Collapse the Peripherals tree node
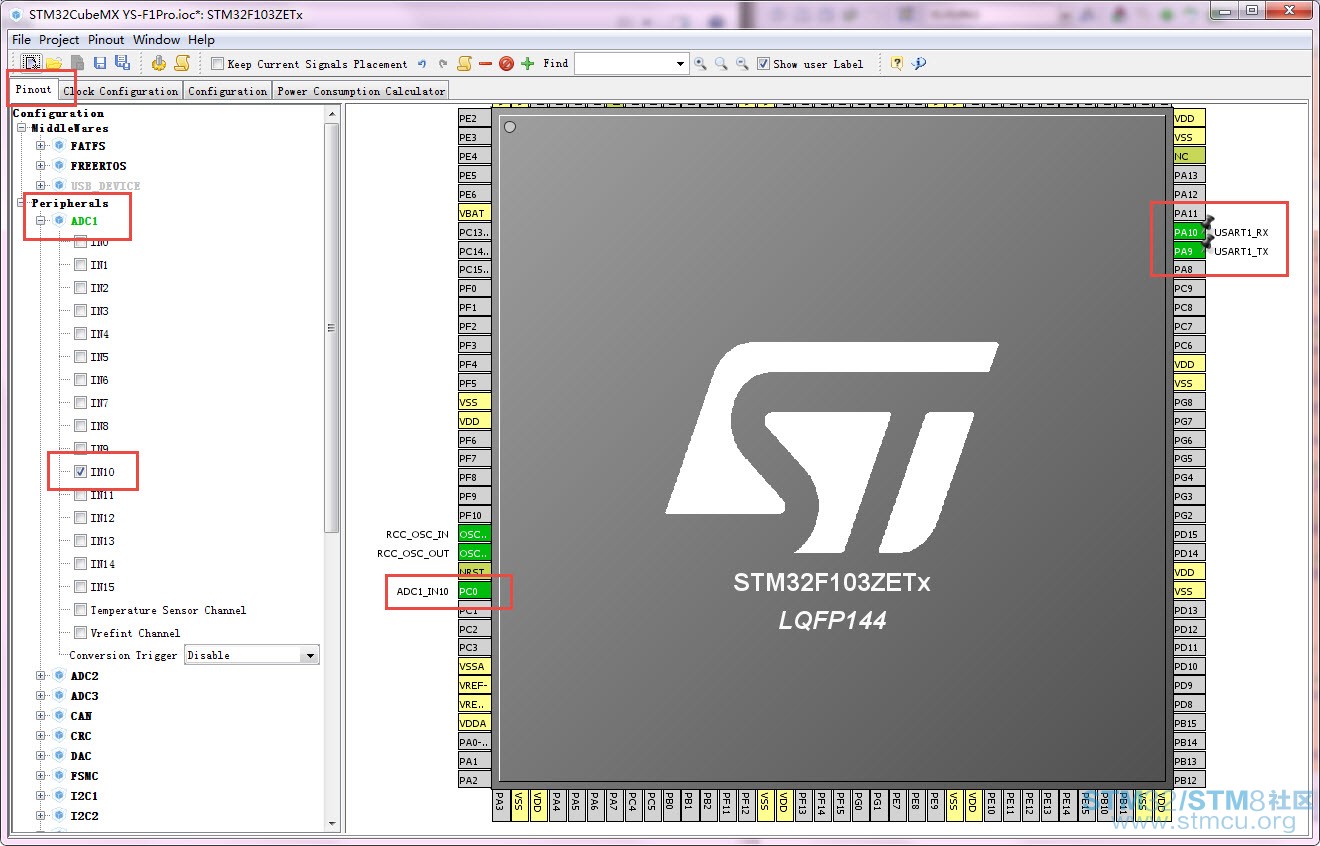The height and width of the screenshot is (846, 1320). [21, 203]
